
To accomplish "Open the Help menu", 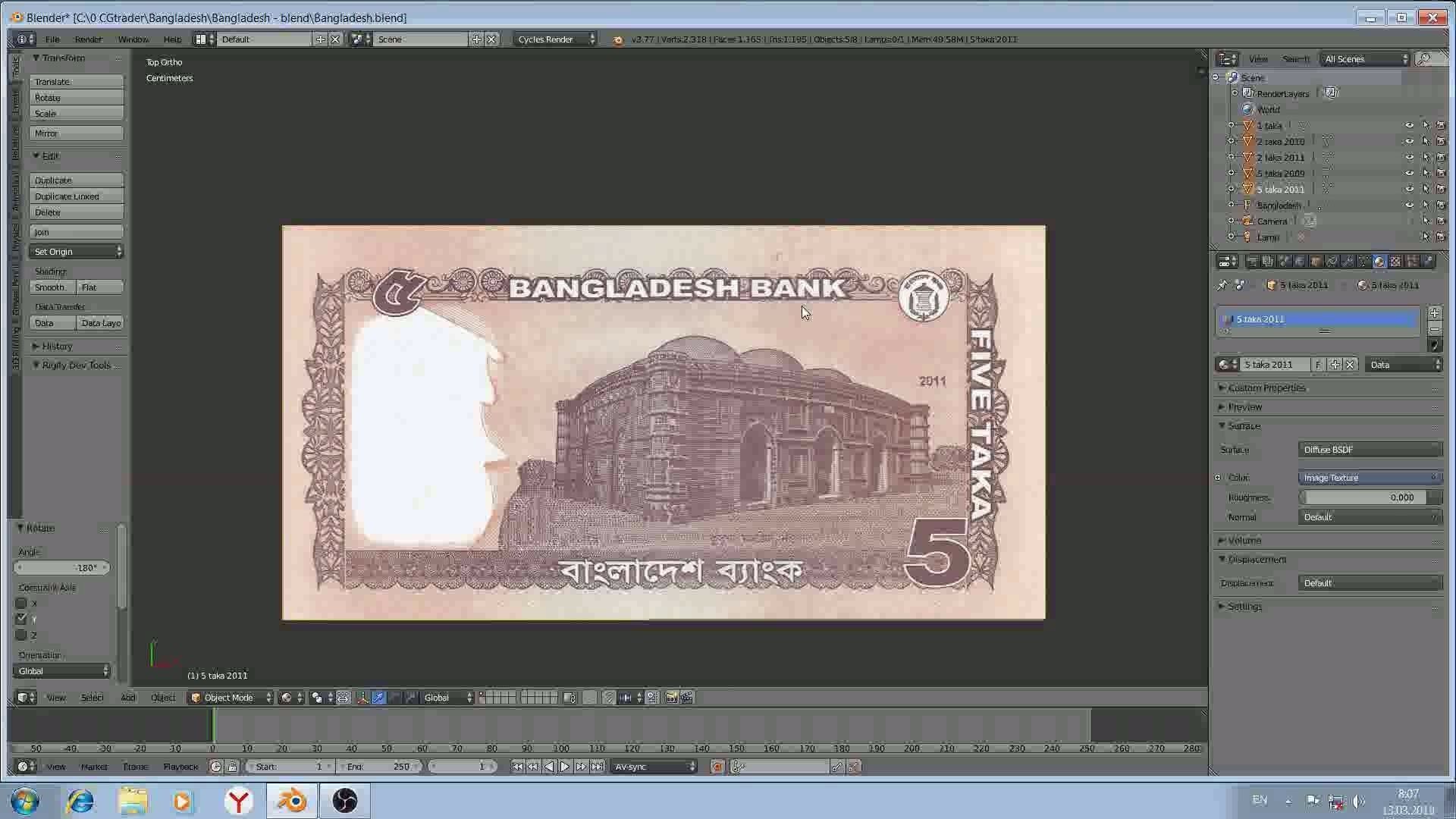I will pos(172,39).
